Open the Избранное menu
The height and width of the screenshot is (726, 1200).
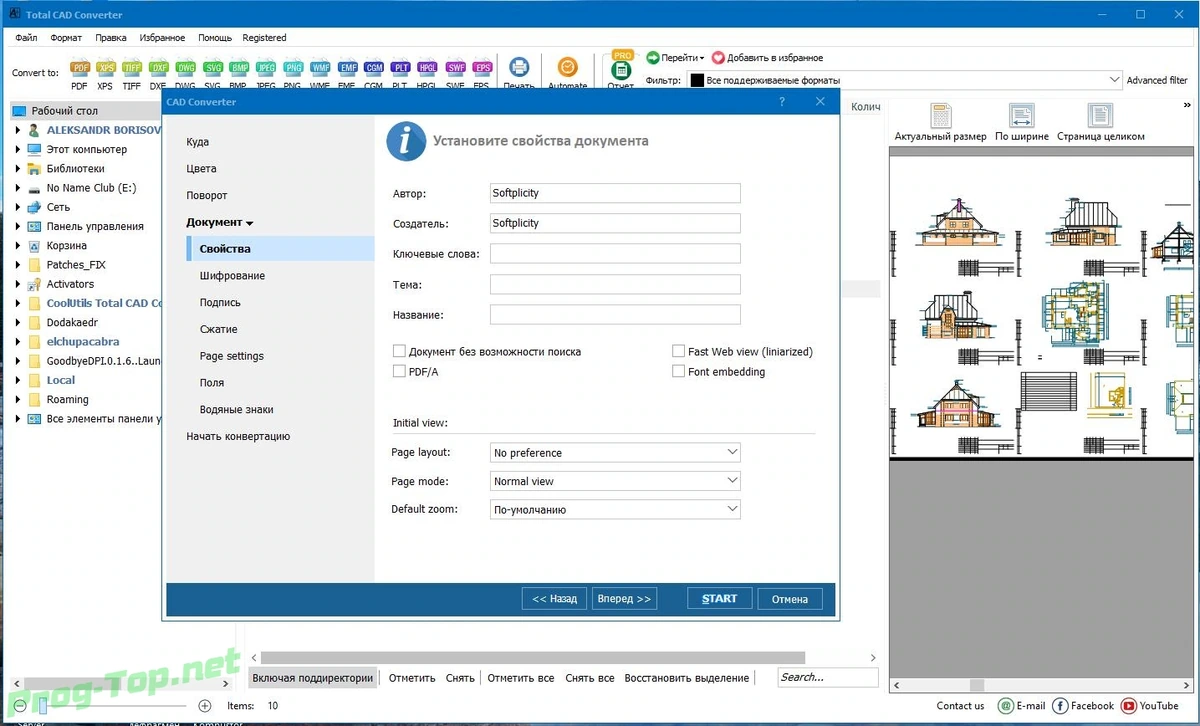tap(162, 38)
